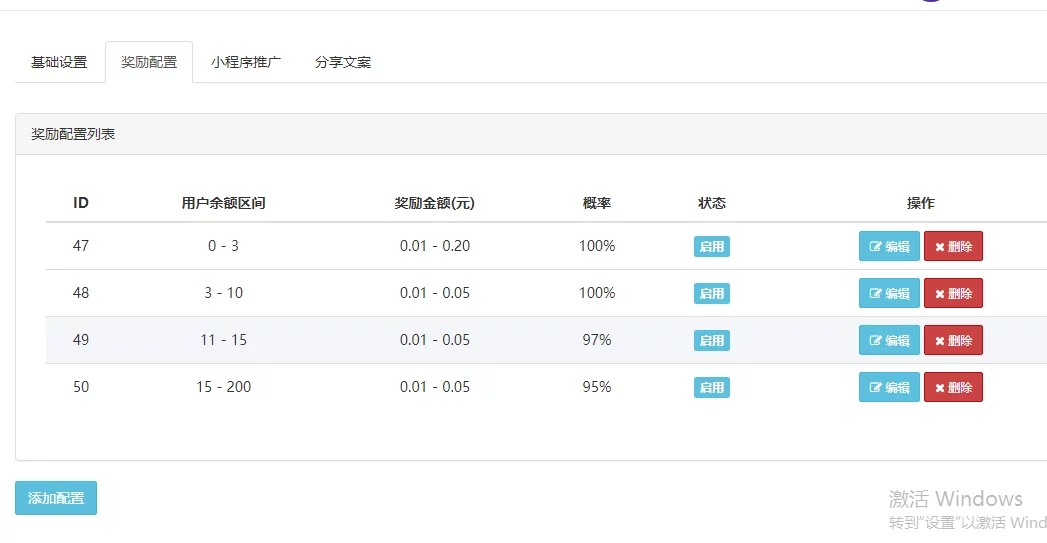
Task: Delete reward config row ID 47
Action: point(953,246)
